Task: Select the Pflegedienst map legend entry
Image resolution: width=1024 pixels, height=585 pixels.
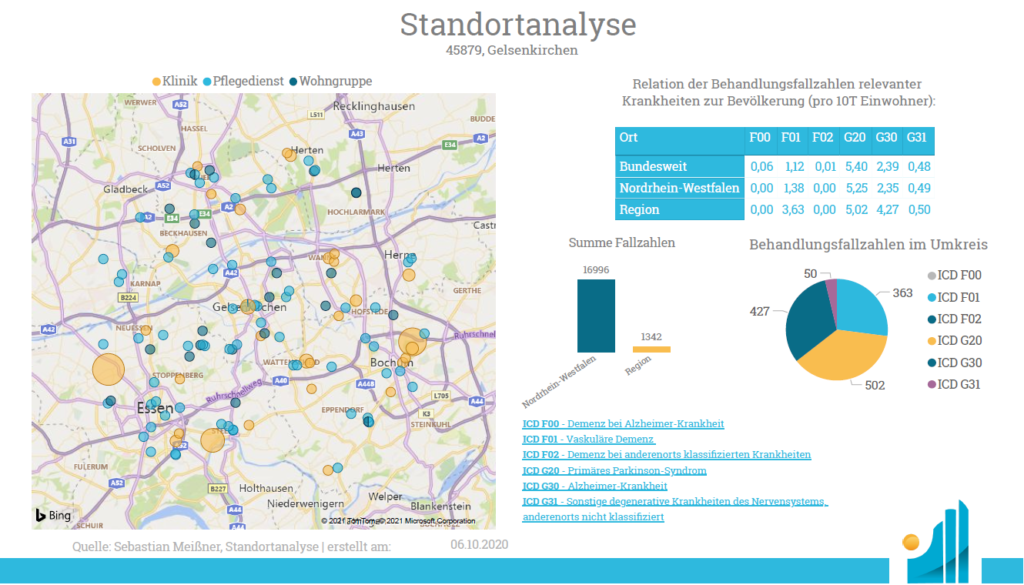Action: click(x=243, y=81)
